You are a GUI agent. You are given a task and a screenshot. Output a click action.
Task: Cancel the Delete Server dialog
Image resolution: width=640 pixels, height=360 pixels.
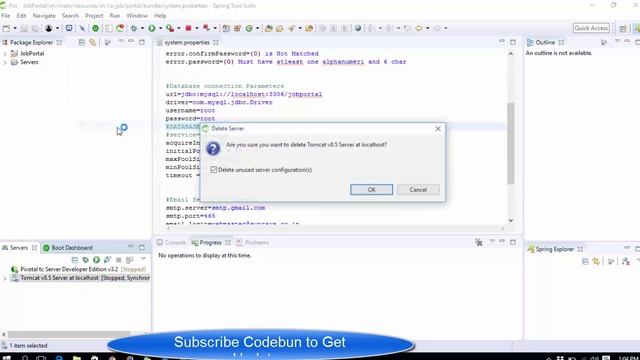pyautogui.click(x=418, y=189)
